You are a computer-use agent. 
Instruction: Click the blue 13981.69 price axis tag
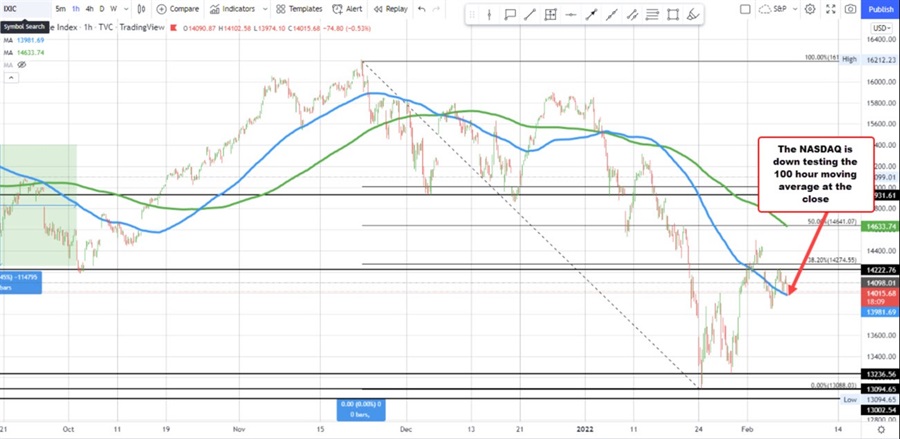click(880, 312)
